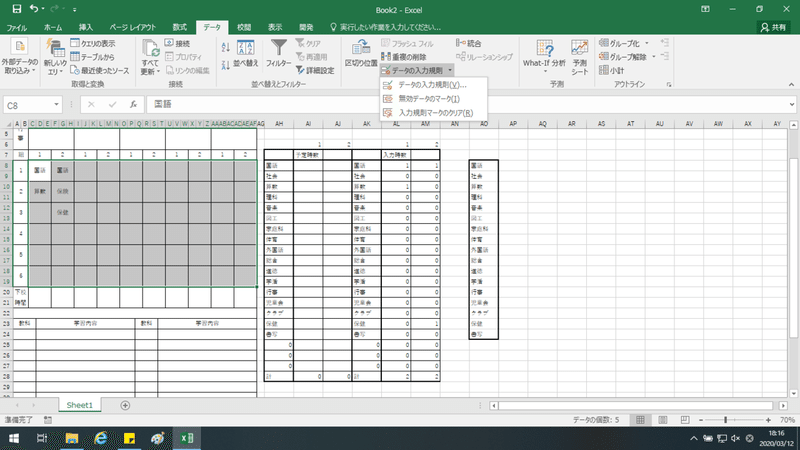Click the zoom slider handle
The height and width of the screenshot is (450, 800).
tap(725, 420)
